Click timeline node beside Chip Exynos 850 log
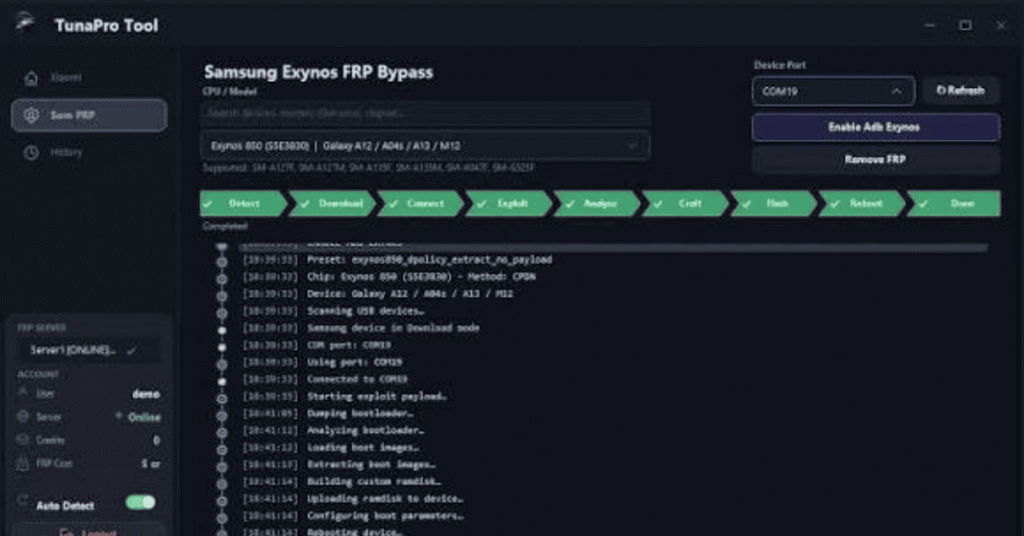This screenshot has width=1024, height=536. (x=222, y=279)
